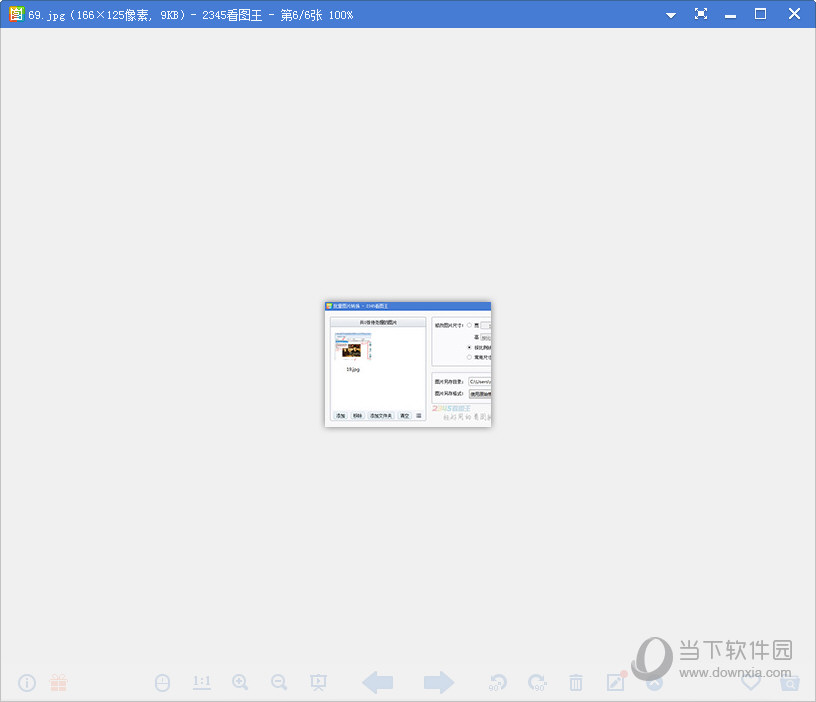Minimize the image viewer window
Image resolution: width=816 pixels, height=702 pixels.
point(731,15)
